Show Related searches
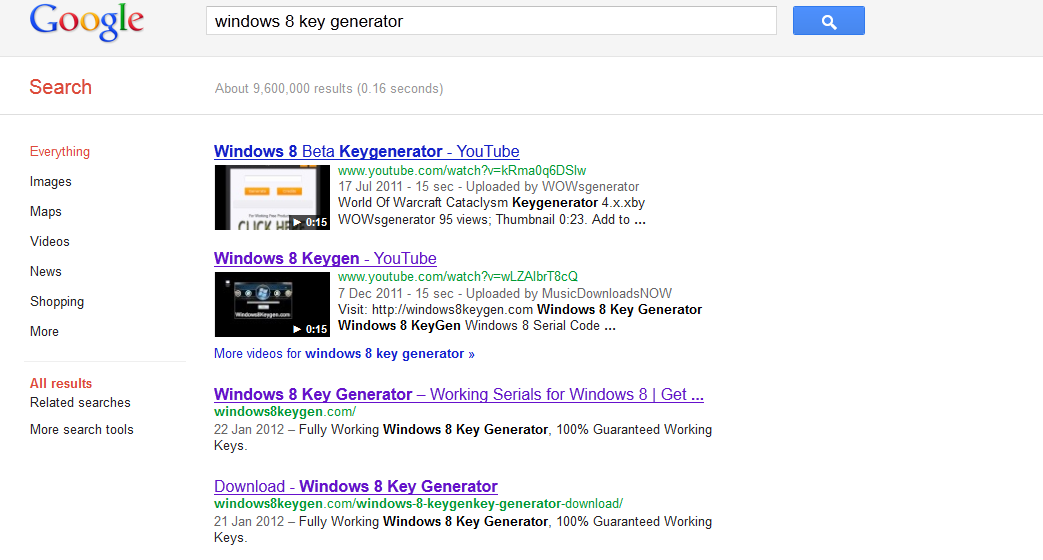Image resolution: width=1043 pixels, height=560 pixels. tap(80, 402)
